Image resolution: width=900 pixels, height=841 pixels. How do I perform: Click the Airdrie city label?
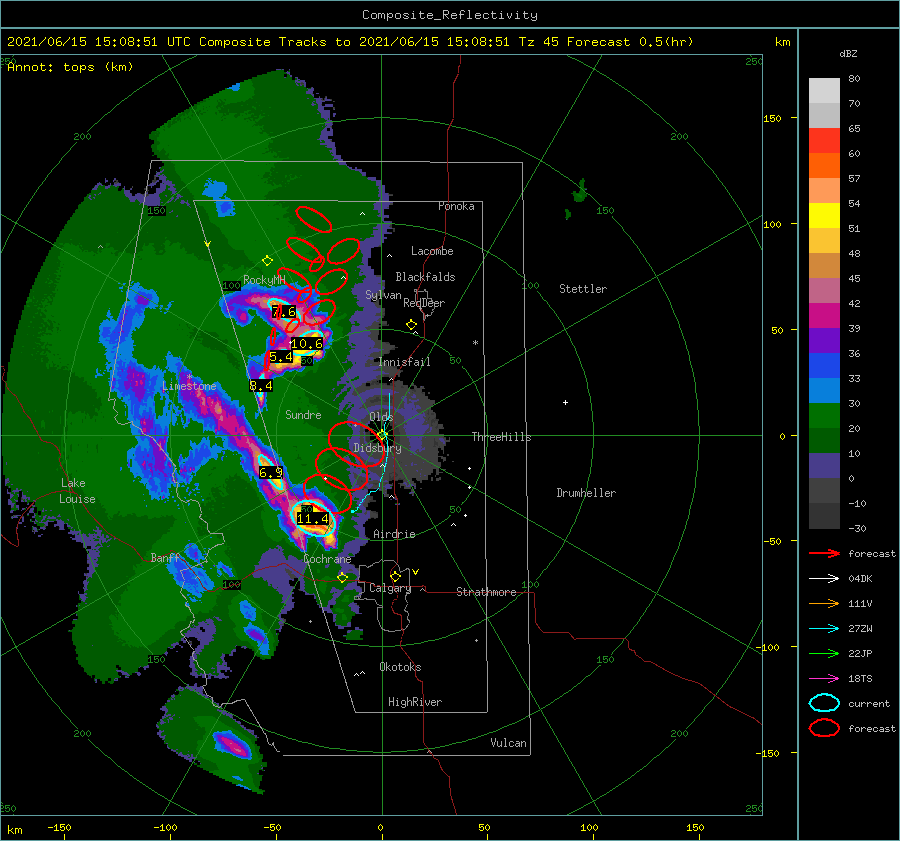(x=394, y=534)
